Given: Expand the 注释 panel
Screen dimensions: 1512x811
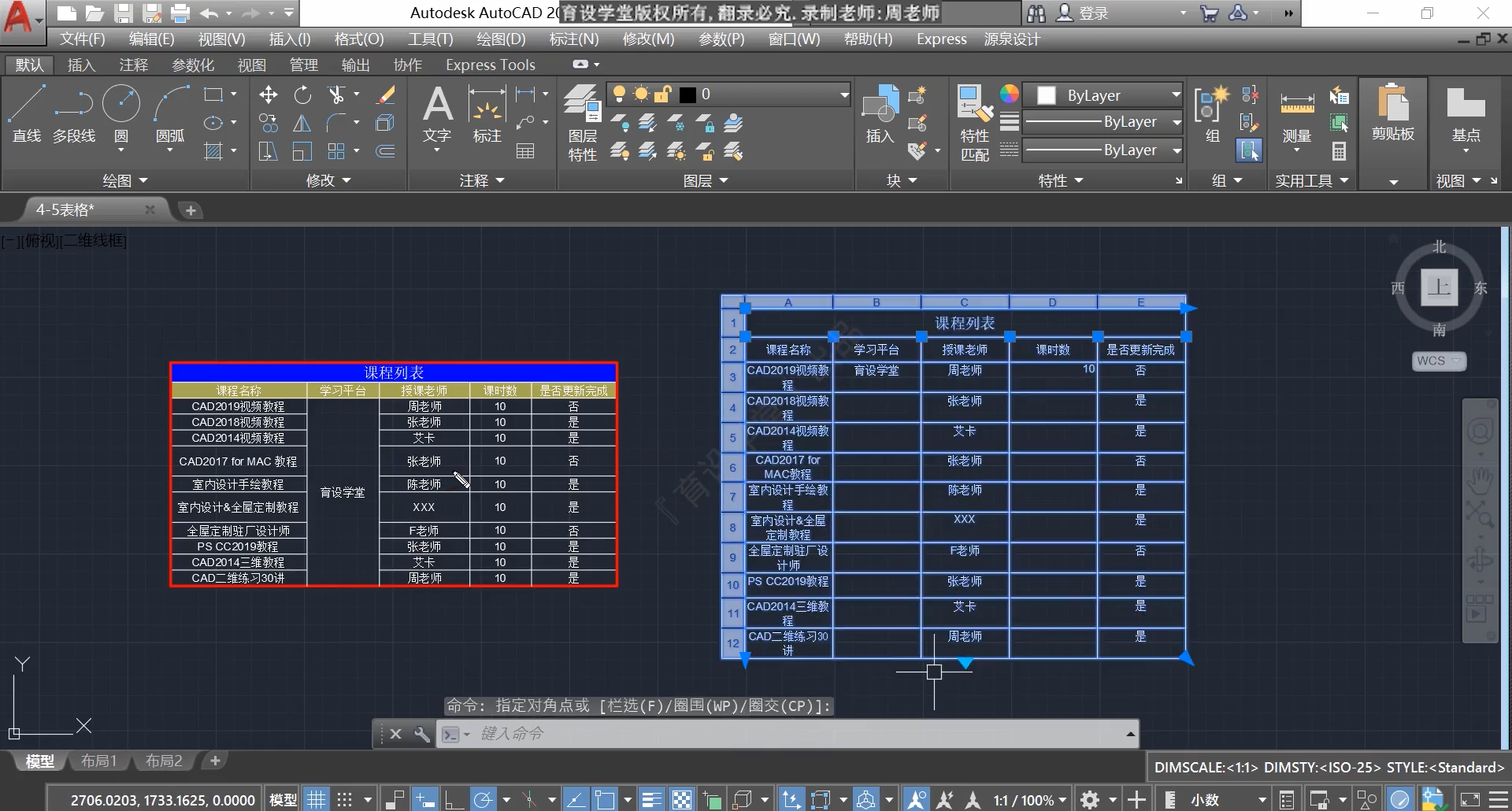Looking at the screenshot, I should pos(482,181).
